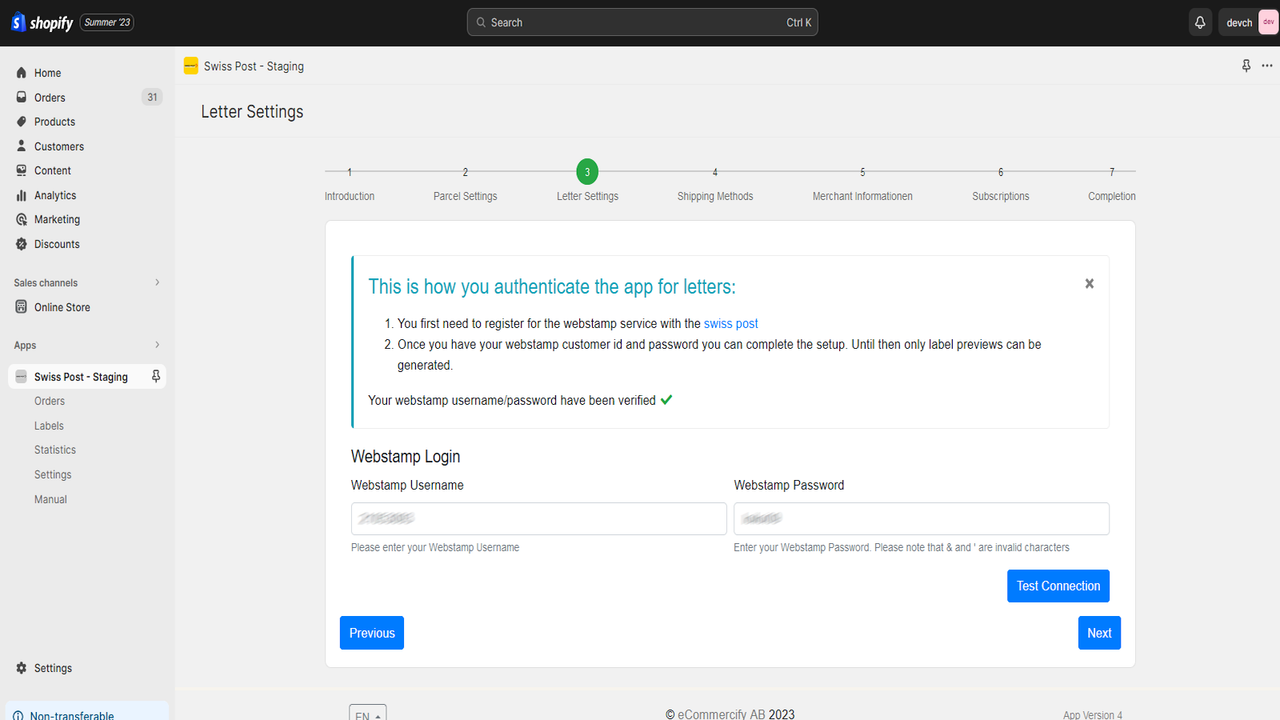Click the Webstamp Username input field
Screen dimensions: 1280x720
pyautogui.click(x=538, y=518)
